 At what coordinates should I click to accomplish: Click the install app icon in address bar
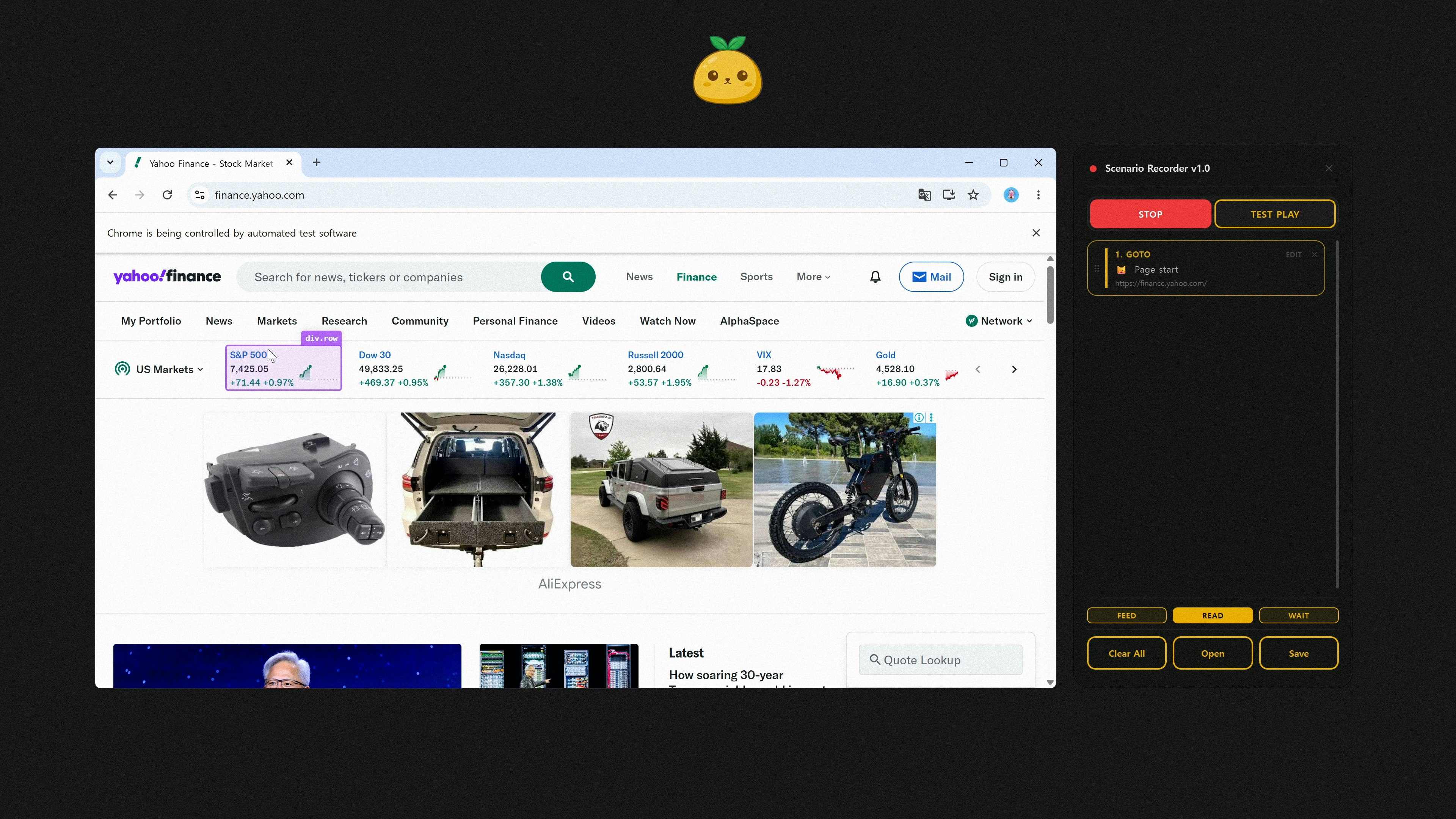click(949, 195)
